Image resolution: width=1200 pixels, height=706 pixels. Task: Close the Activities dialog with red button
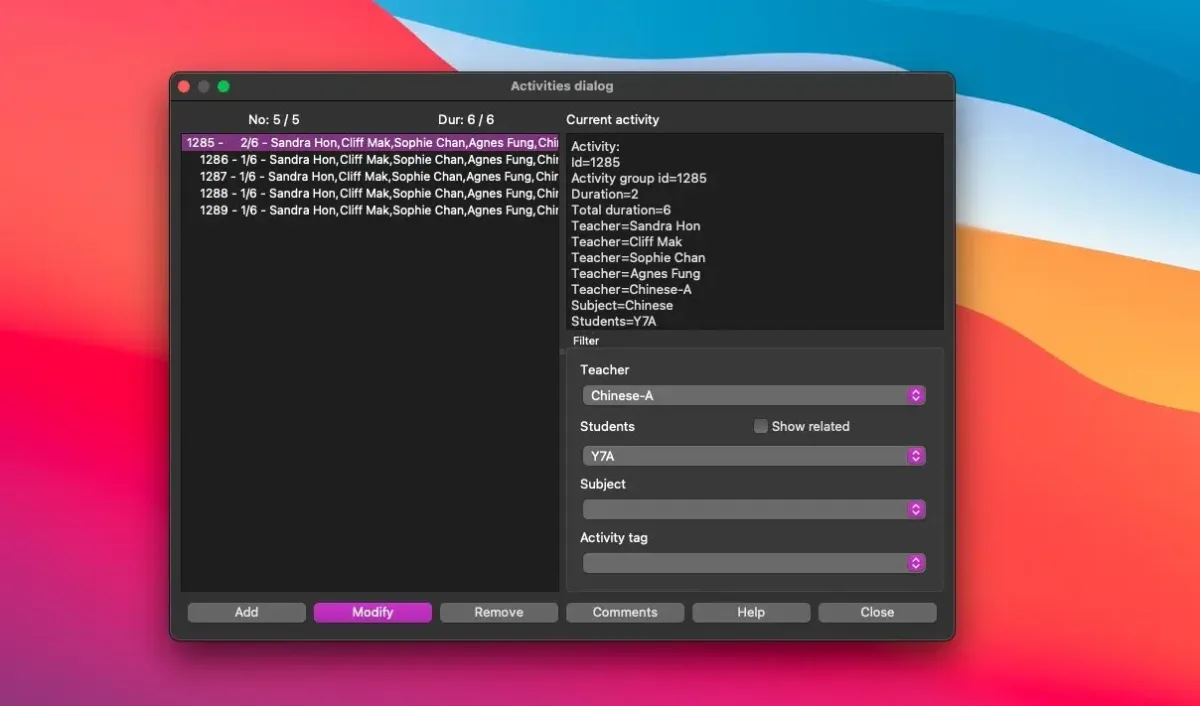(184, 87)
